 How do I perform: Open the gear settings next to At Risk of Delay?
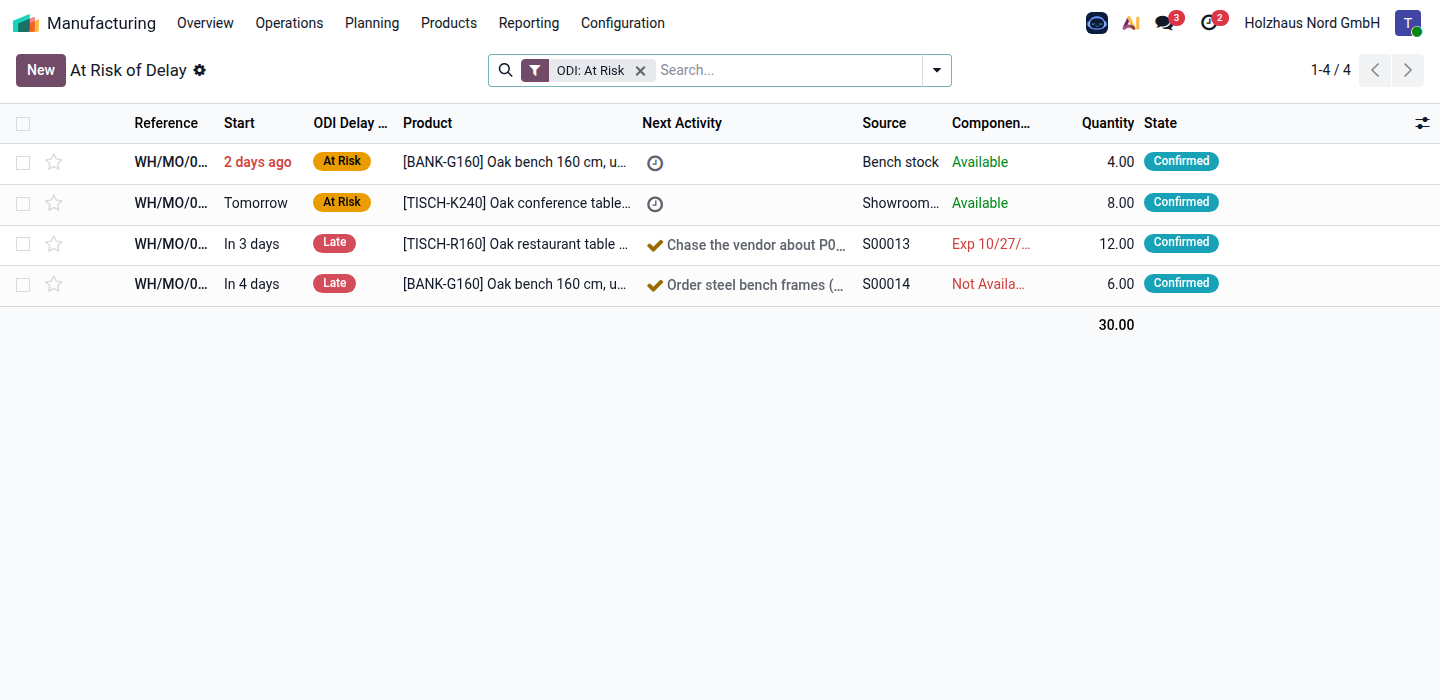tap(200, 70)
